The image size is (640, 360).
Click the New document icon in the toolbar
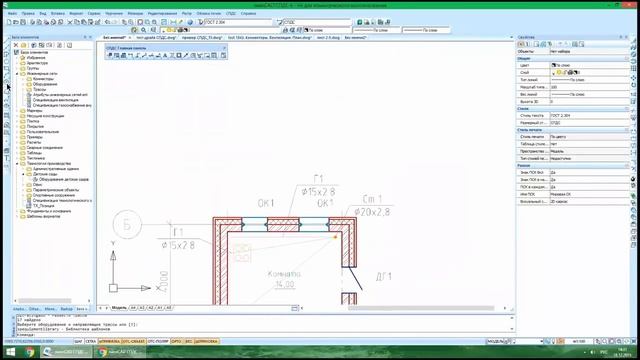[x=9, y=22]
